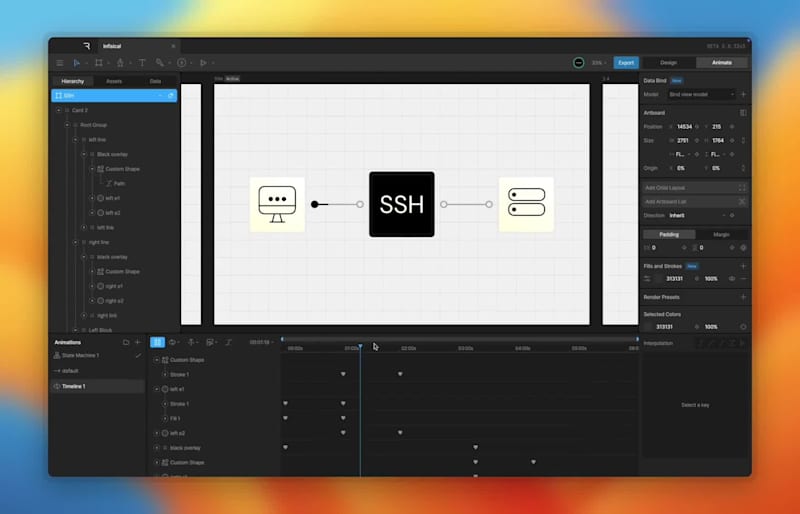Screen dimensions: 800x514
Task: Collapse the Card 2 hierarchy item
Action: tap(59, 110)
